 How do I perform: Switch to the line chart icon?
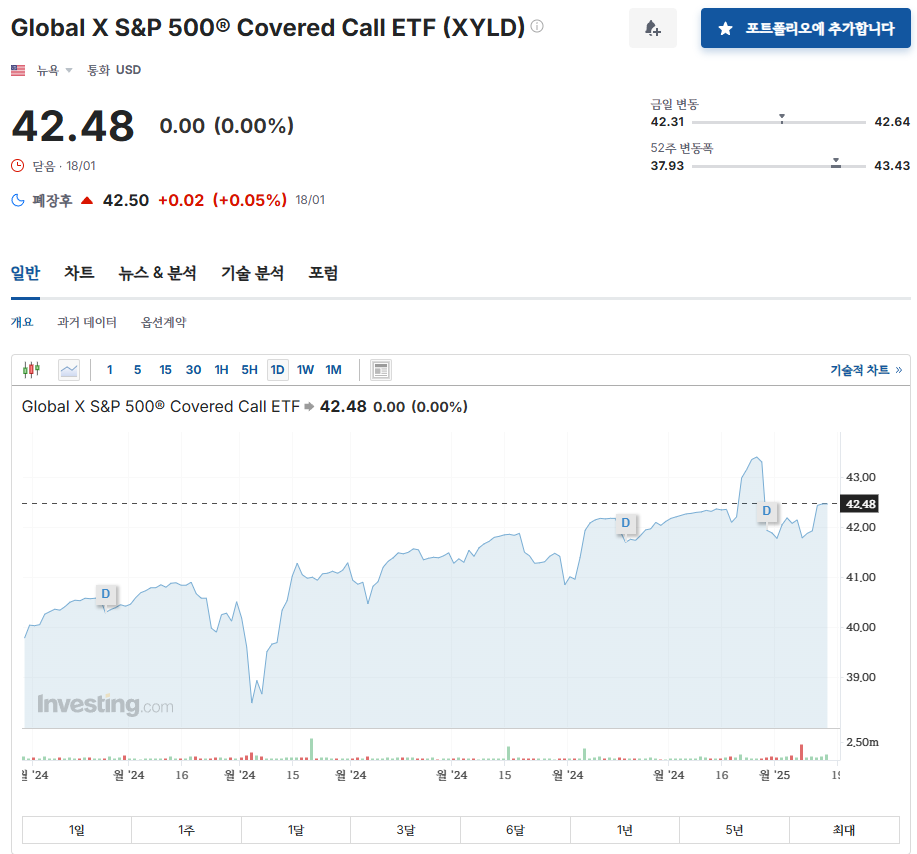(67, 369)
